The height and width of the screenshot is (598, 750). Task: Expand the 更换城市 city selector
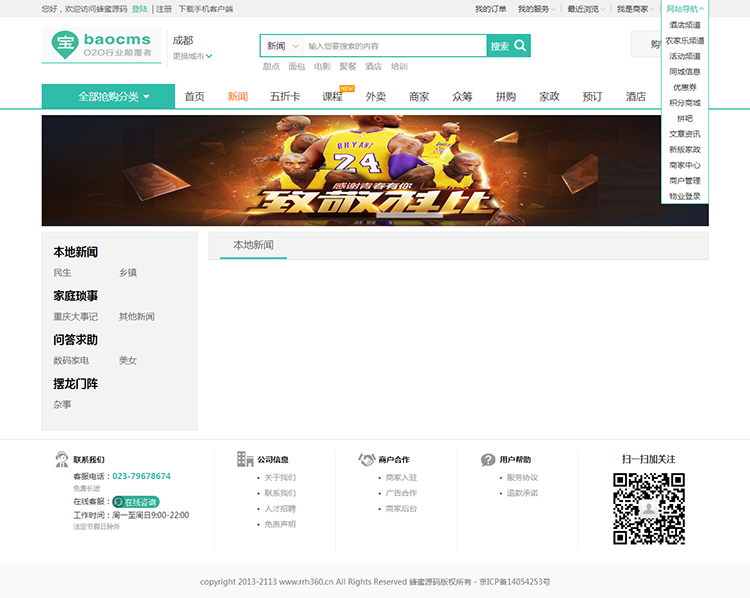click(x=192, y=56)
